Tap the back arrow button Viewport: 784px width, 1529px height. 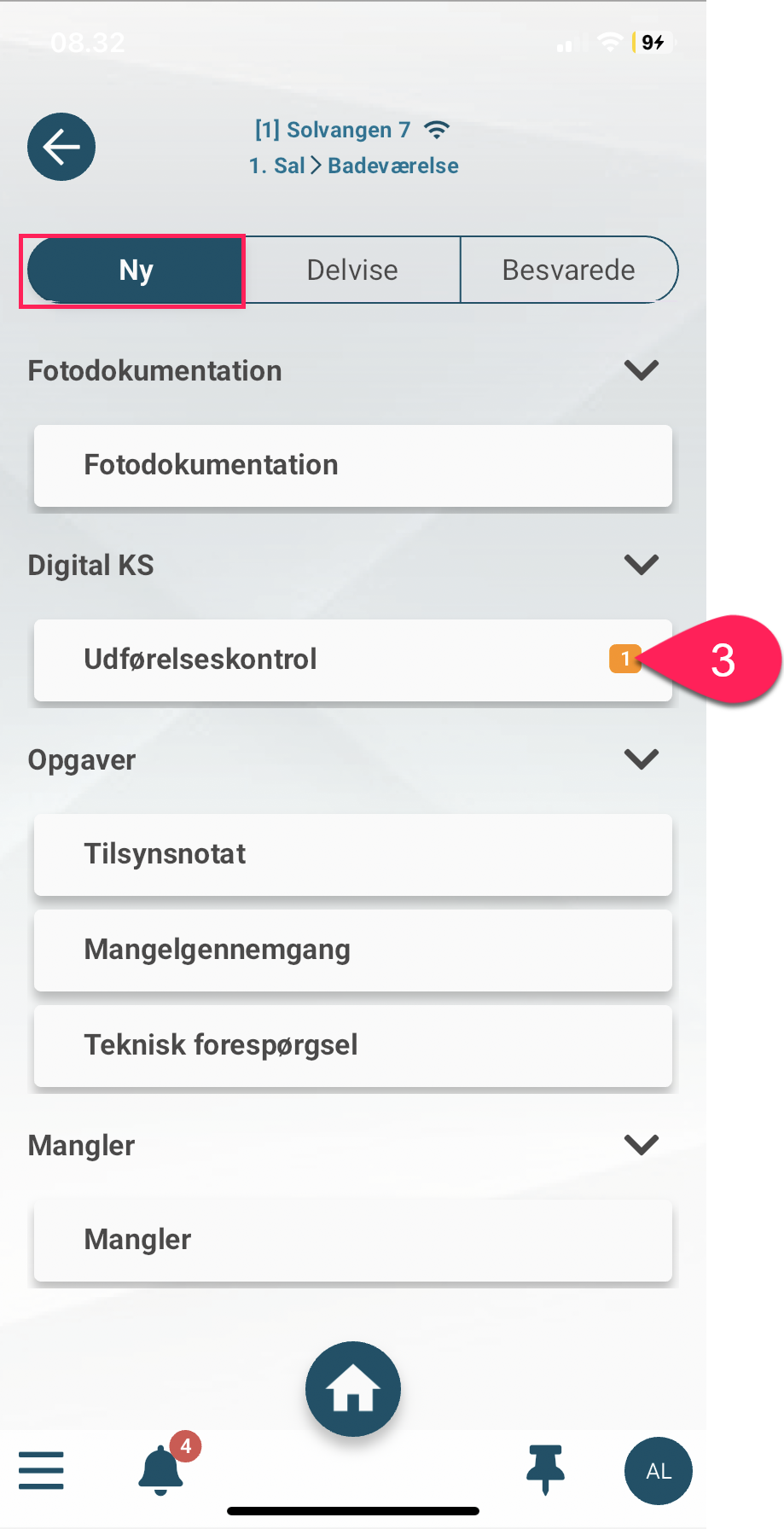[61, 147]
